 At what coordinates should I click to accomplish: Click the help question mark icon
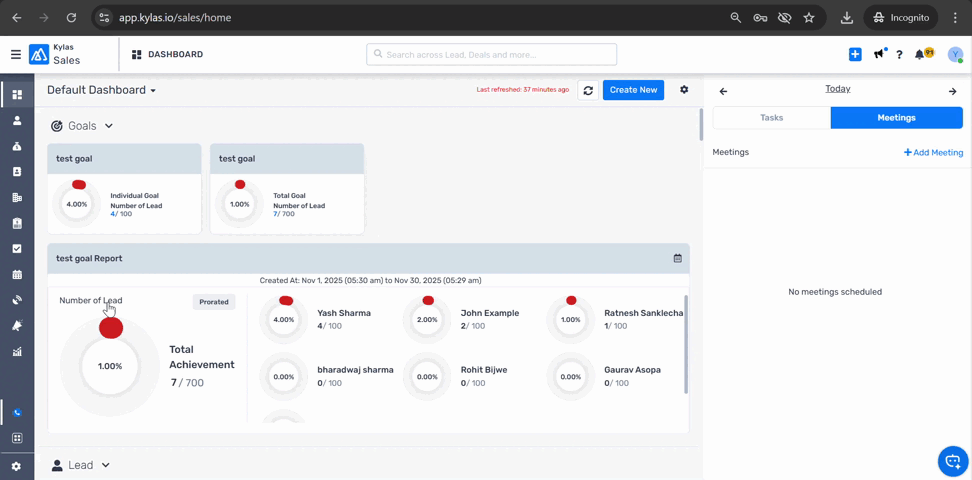coord(899,55)
